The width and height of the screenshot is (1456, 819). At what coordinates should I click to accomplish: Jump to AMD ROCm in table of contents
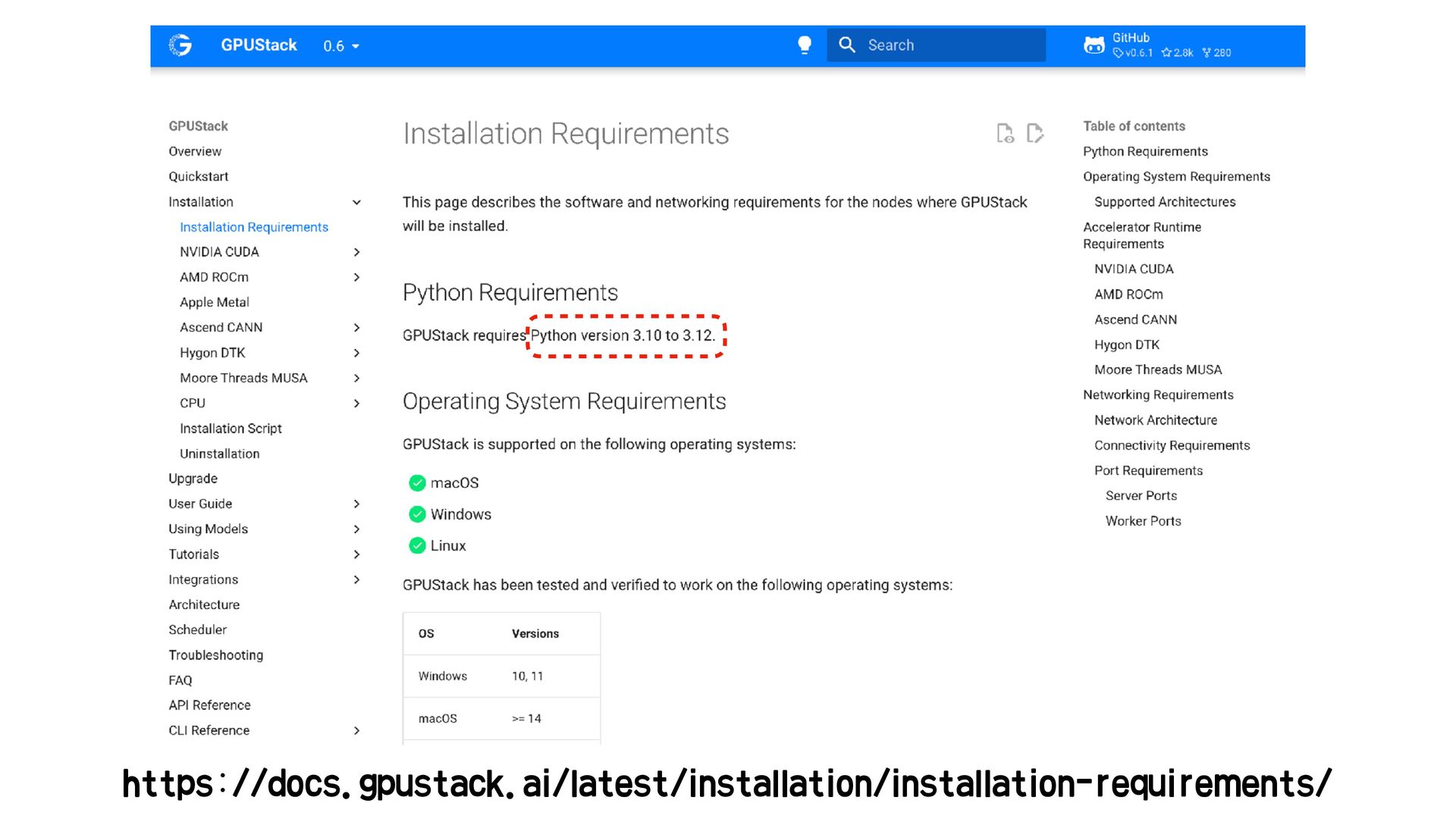point(1128,294)
